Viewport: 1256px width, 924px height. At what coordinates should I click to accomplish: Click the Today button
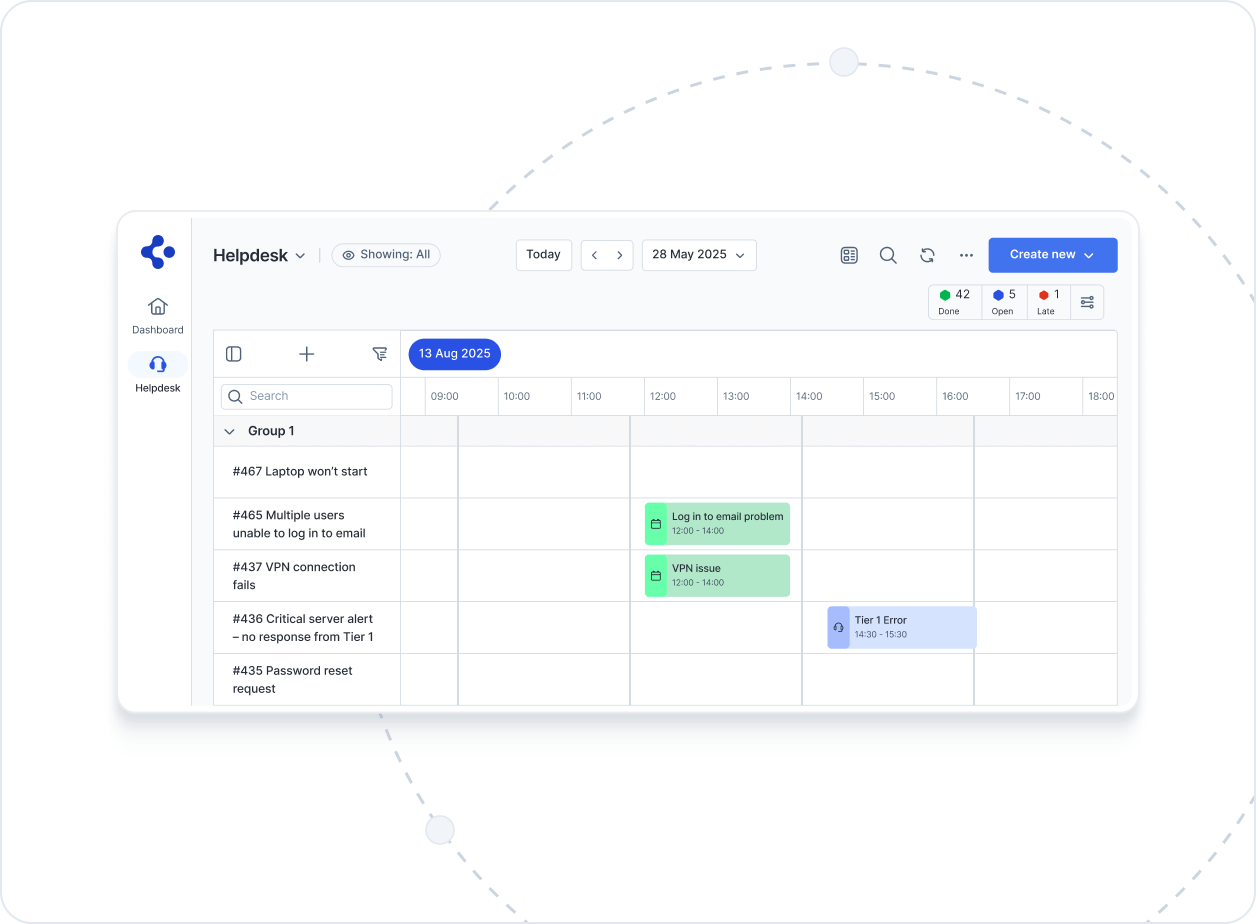543,255
